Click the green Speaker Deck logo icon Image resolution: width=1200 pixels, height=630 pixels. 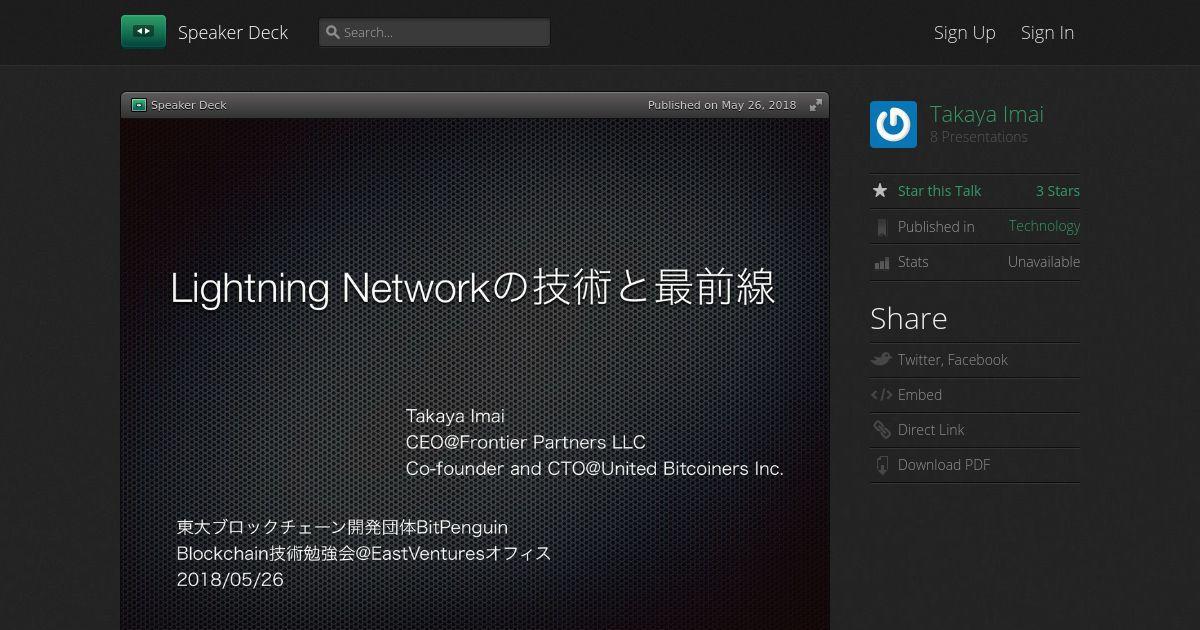click(143, 32)
